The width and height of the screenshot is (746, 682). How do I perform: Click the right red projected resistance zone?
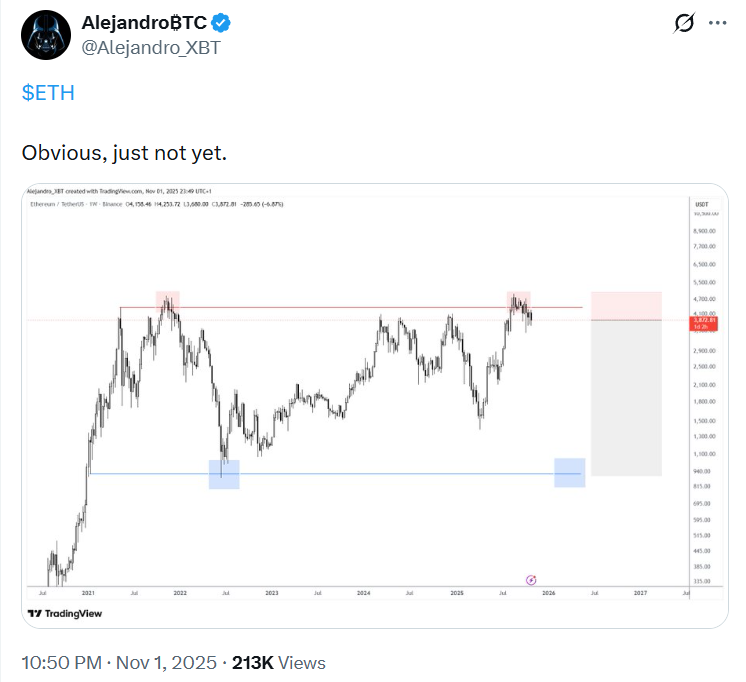coord(626,306)
